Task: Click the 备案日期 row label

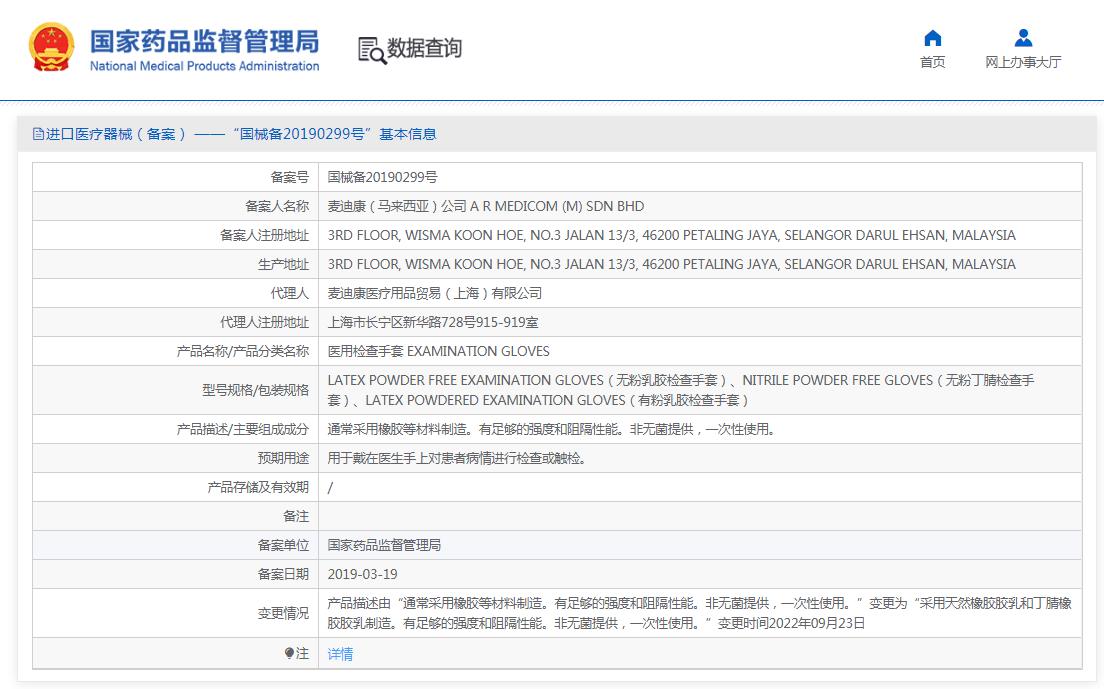Action: (x=283, y=574)
